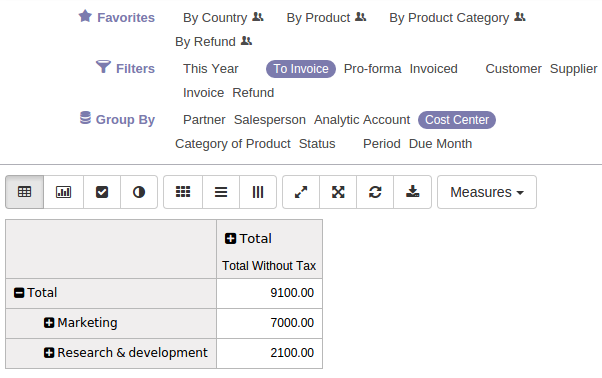602x378 pixels.
Task: Group by Salesperson
Action: click(x=270, y=120)
